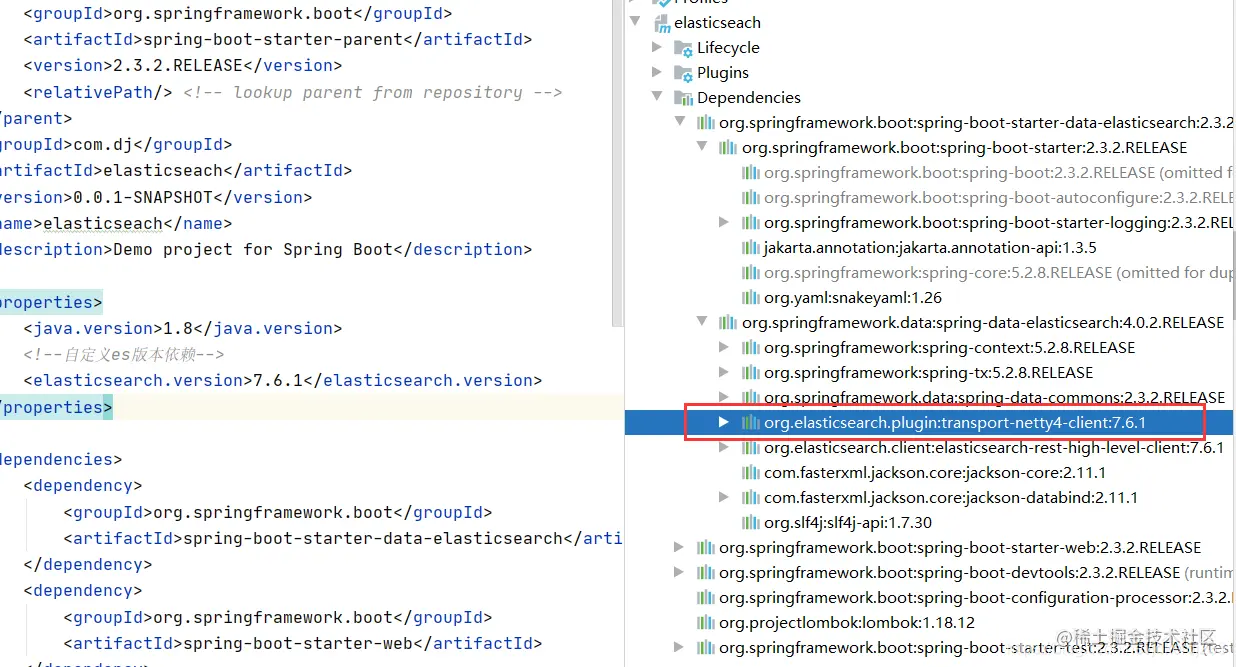Screen dimensions: 1236x667
Task: Collapse spring-boot-starter-data-elasticsearch dependency
Action: [680, 122]
